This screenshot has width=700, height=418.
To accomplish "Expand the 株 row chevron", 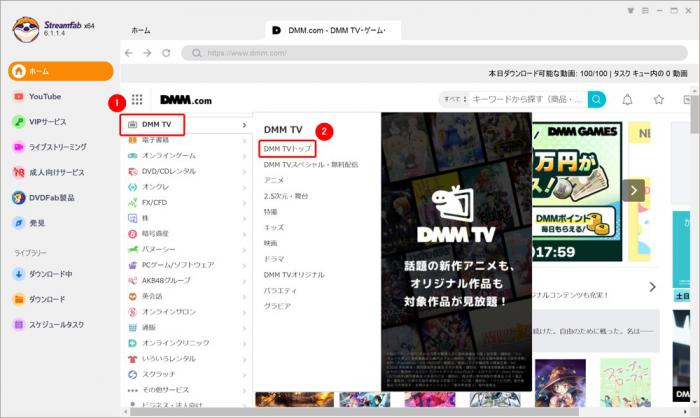I will click(x=244, y=219).
